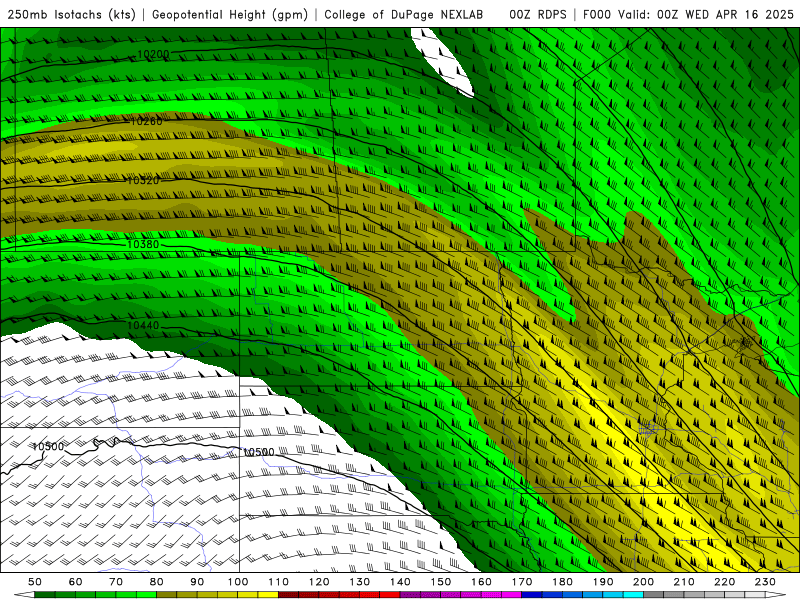The image size is (800, 600).
Task: Click the "College of DuPage NEXLAB" credit text
Action: [x=404, y=14]
